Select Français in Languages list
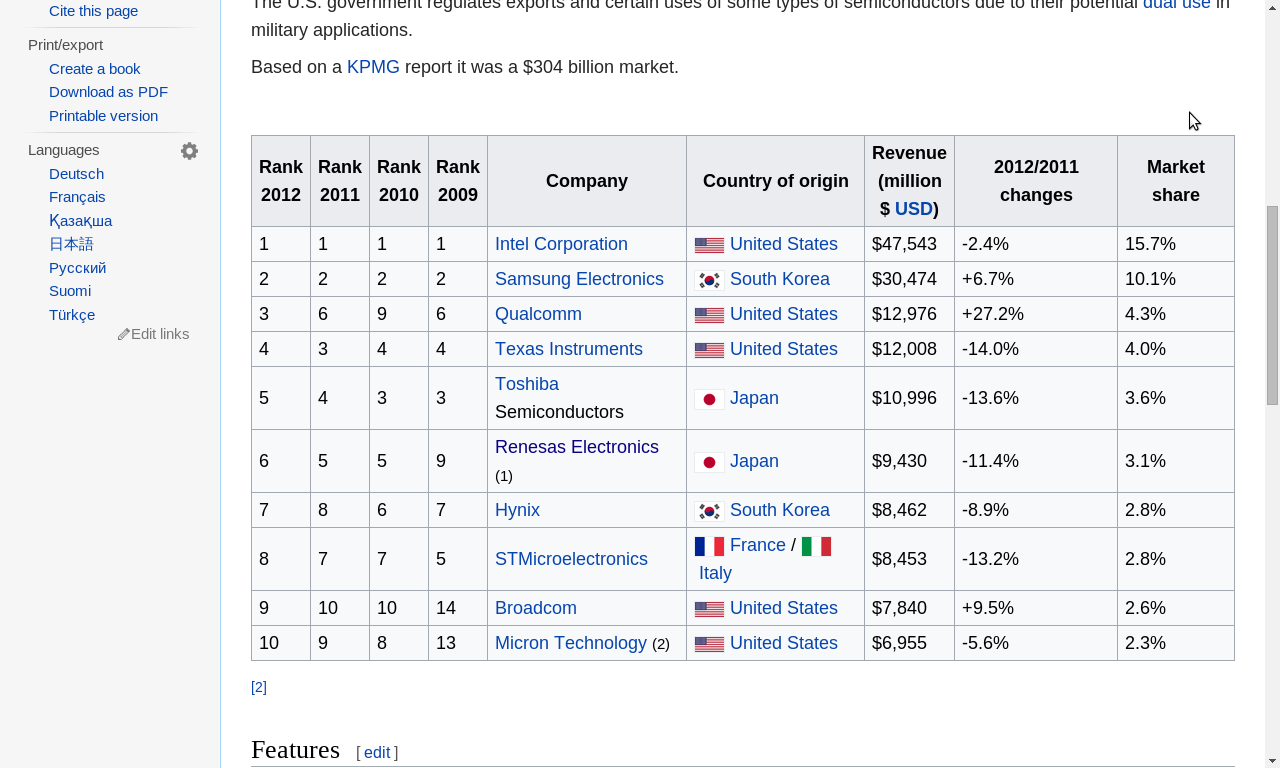1280x768 pixels. (77, 197)
